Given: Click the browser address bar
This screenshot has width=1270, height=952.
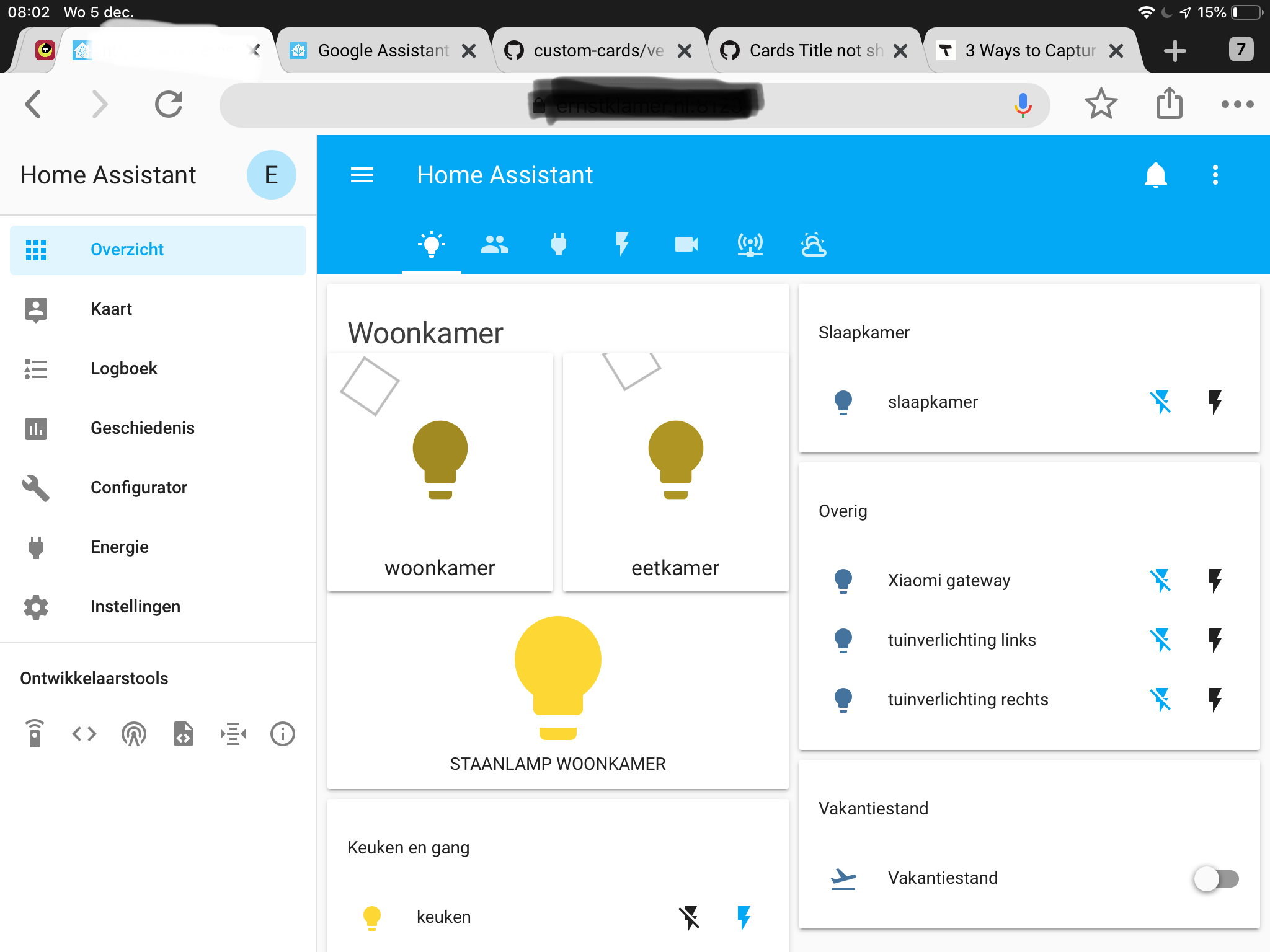Looking at the screenshot, I should (634, 105).
